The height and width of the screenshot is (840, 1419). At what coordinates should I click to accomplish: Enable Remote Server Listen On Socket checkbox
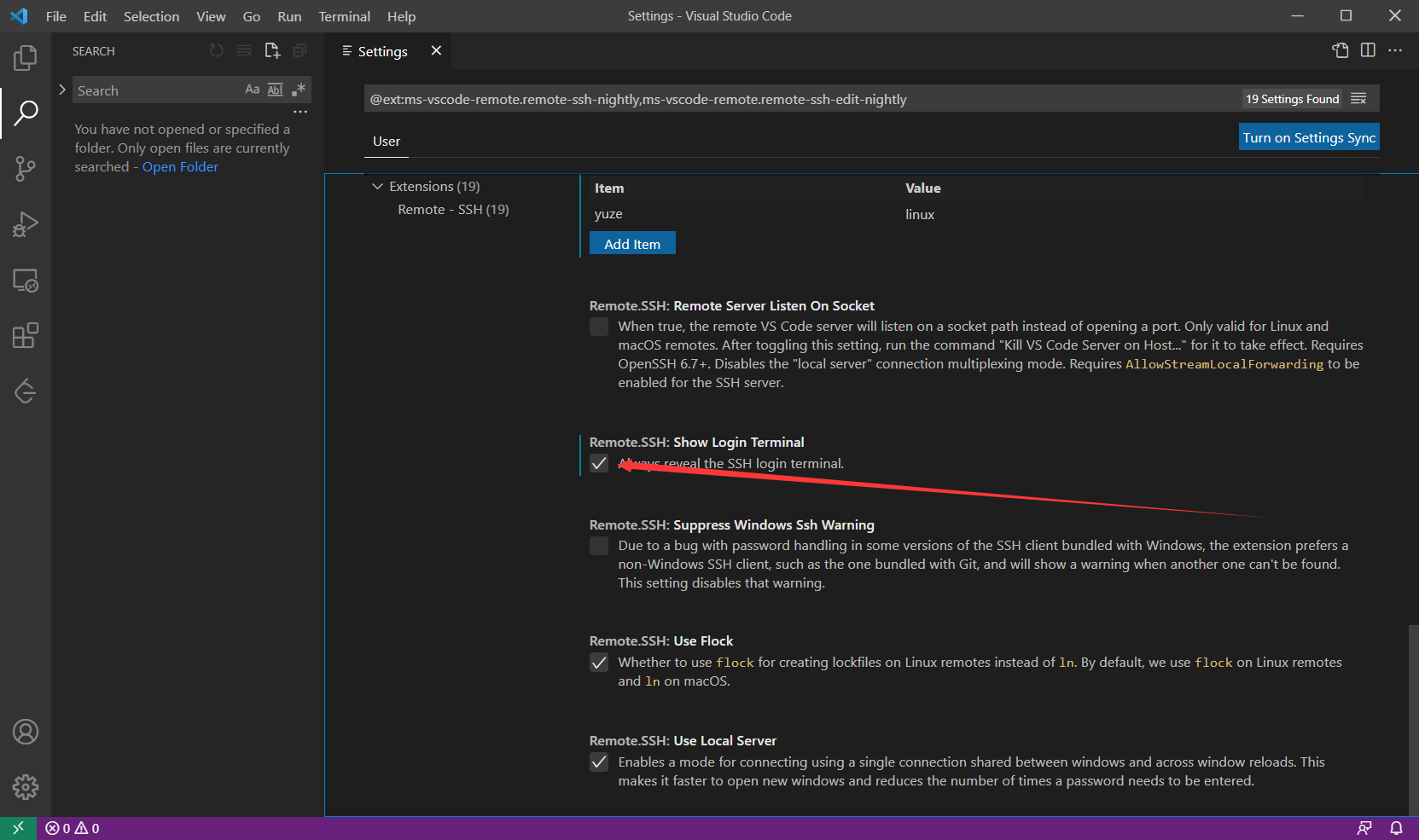coord(599,327)
